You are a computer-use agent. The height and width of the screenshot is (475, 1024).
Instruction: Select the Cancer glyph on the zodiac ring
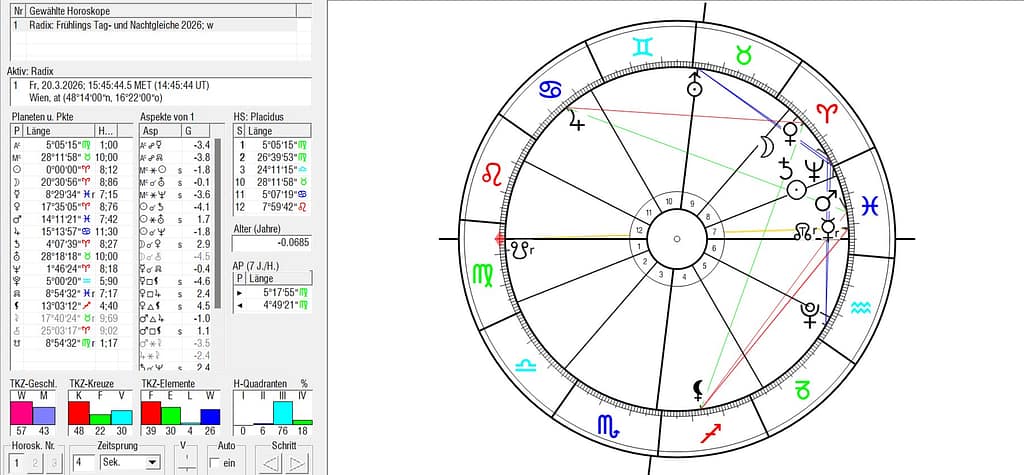pyautogui.click(x=550, y=90)
